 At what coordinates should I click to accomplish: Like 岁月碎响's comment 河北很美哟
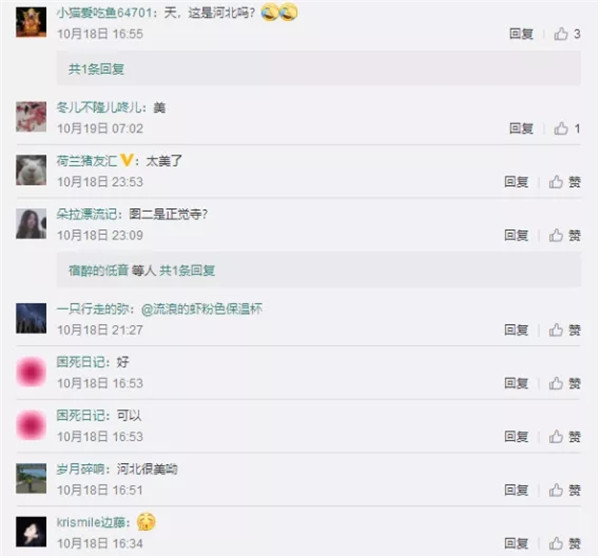pos(556,490)
